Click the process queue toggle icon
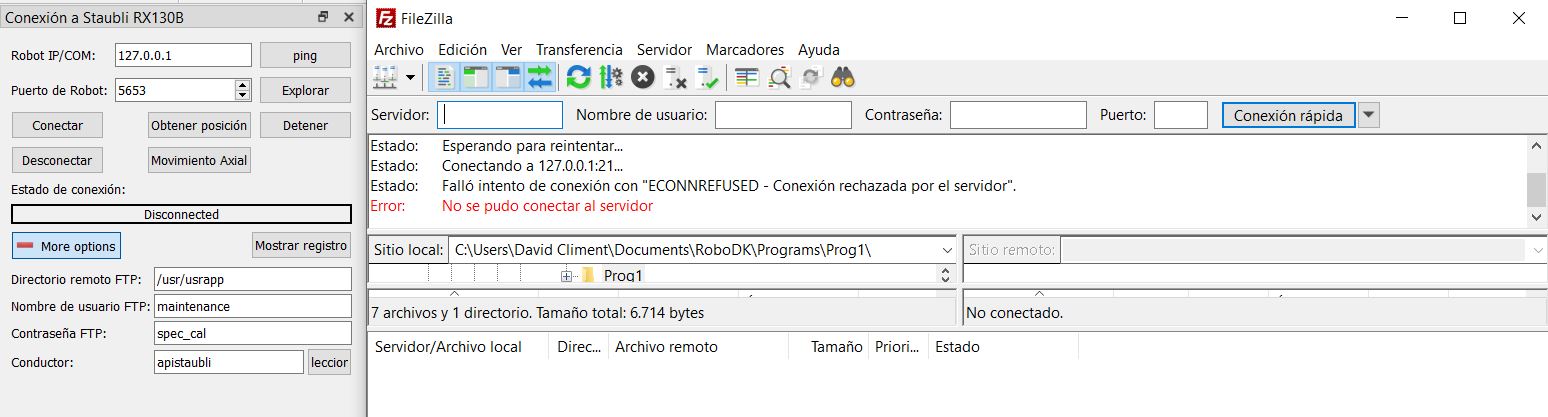 pos(610,77)
